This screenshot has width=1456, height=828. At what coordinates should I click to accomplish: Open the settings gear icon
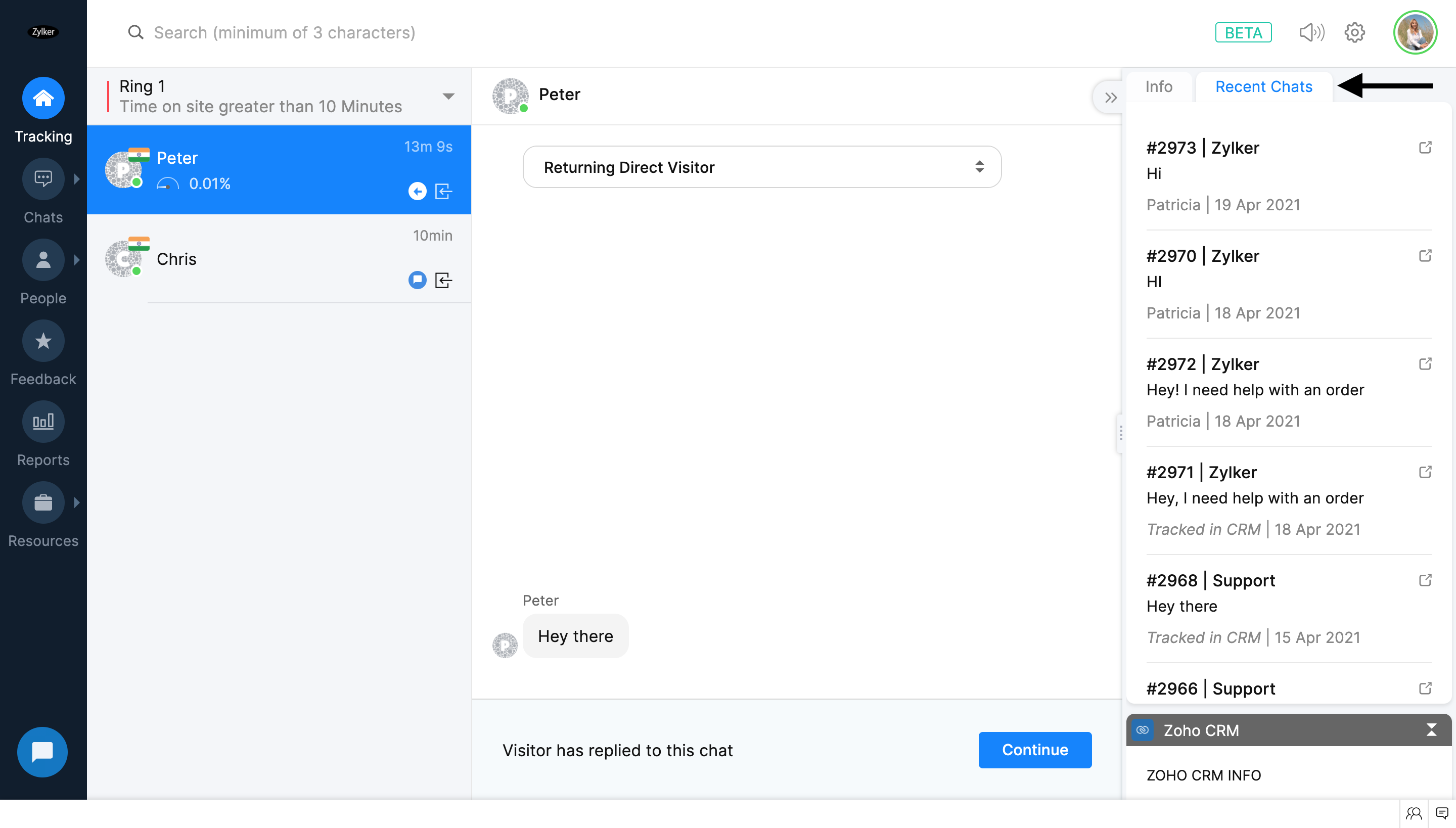pyautogui.click(x=1355, y=32)
